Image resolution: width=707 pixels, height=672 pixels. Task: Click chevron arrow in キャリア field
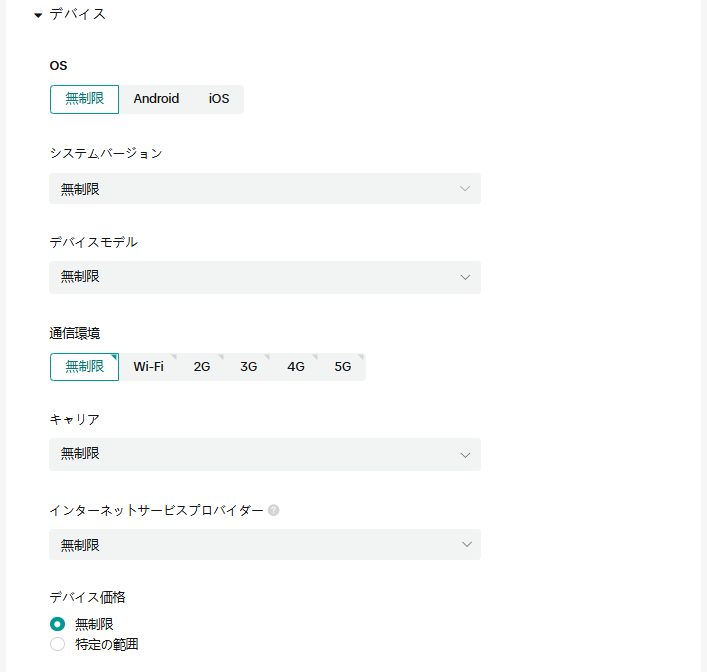point(465,455)
